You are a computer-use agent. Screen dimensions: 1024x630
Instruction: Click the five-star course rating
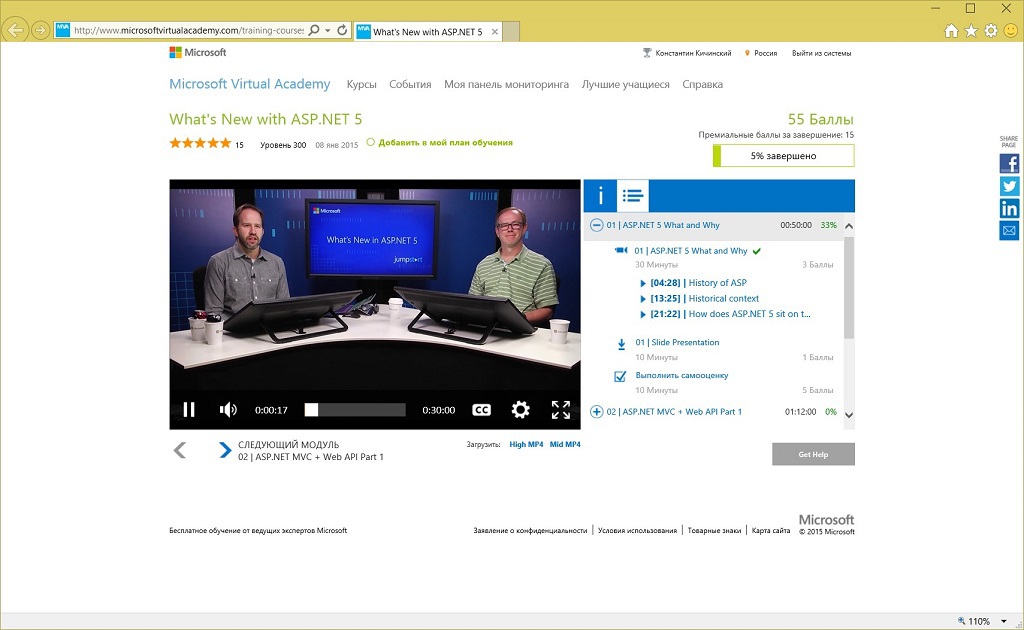coord(200,143)
